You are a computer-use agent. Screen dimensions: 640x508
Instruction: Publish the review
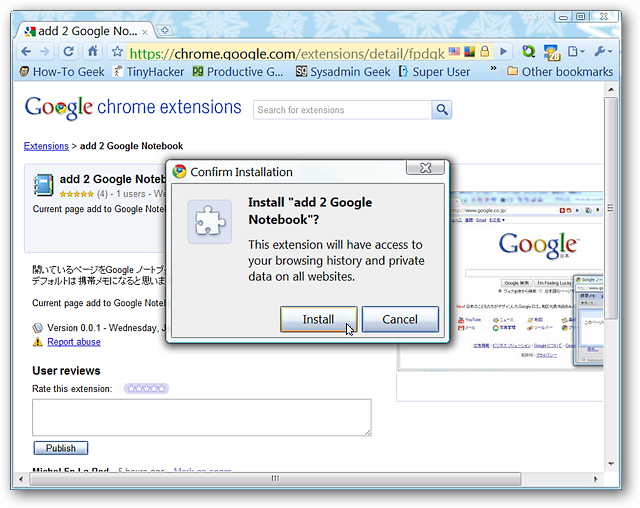(x=60, y=448)
